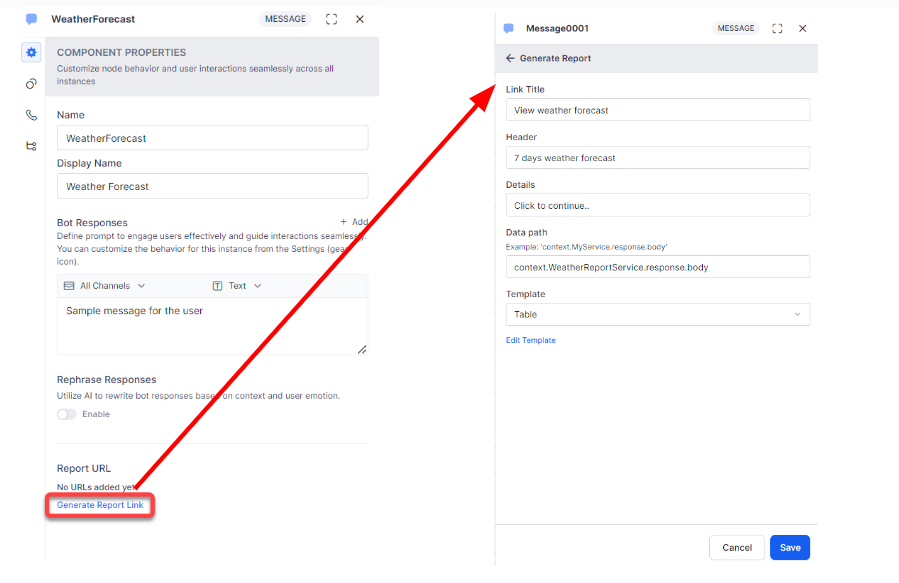The width and height of the screenshot is (899, 583).
Task: Open the All Channels dropdown
Action: tap(105, 286)
